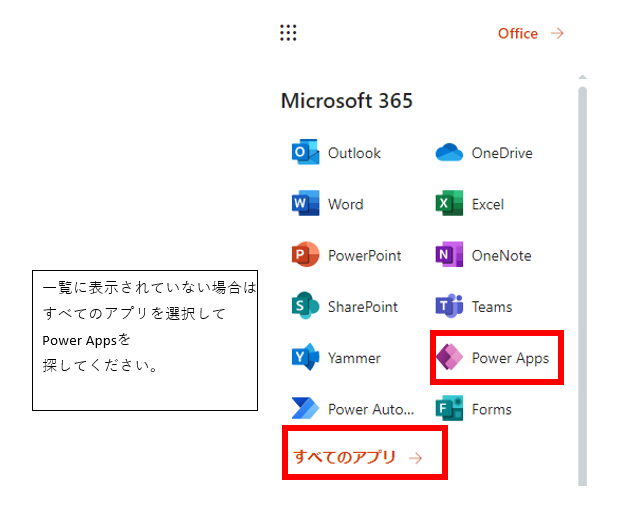Click the scrollbar up arrow
The width and height of the screenshot is (643, 527).
[582, 77]
